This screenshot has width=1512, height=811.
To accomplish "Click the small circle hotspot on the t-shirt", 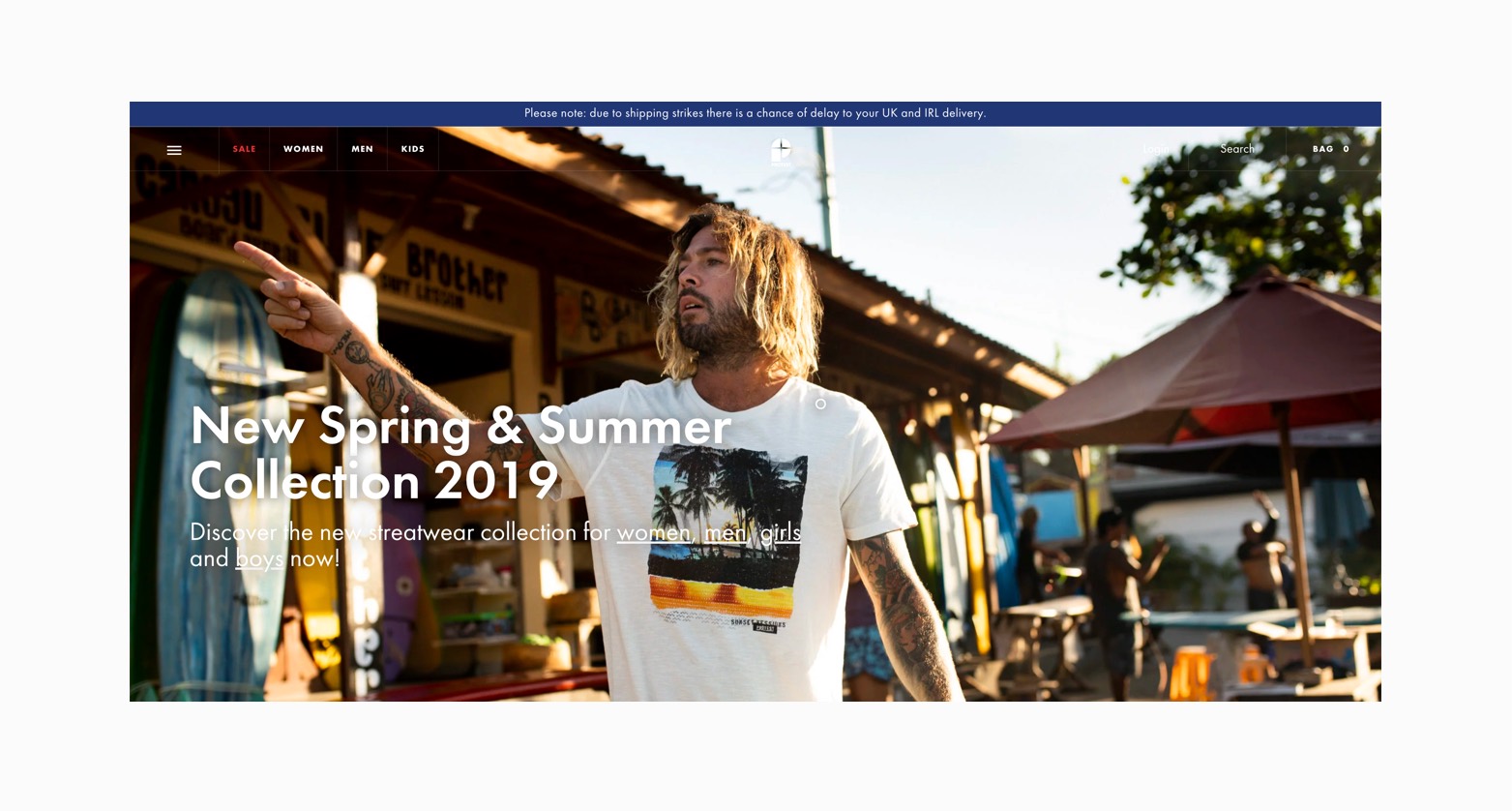I will [x=820, y=404].
